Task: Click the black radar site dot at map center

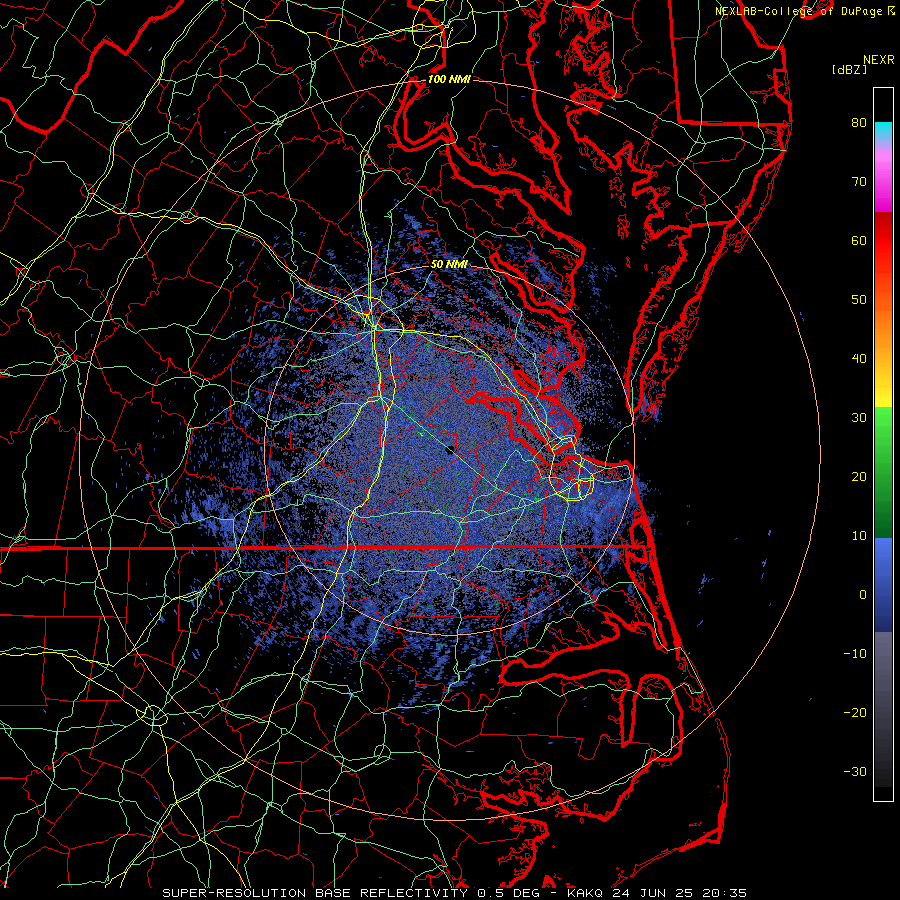Action: 450,449
